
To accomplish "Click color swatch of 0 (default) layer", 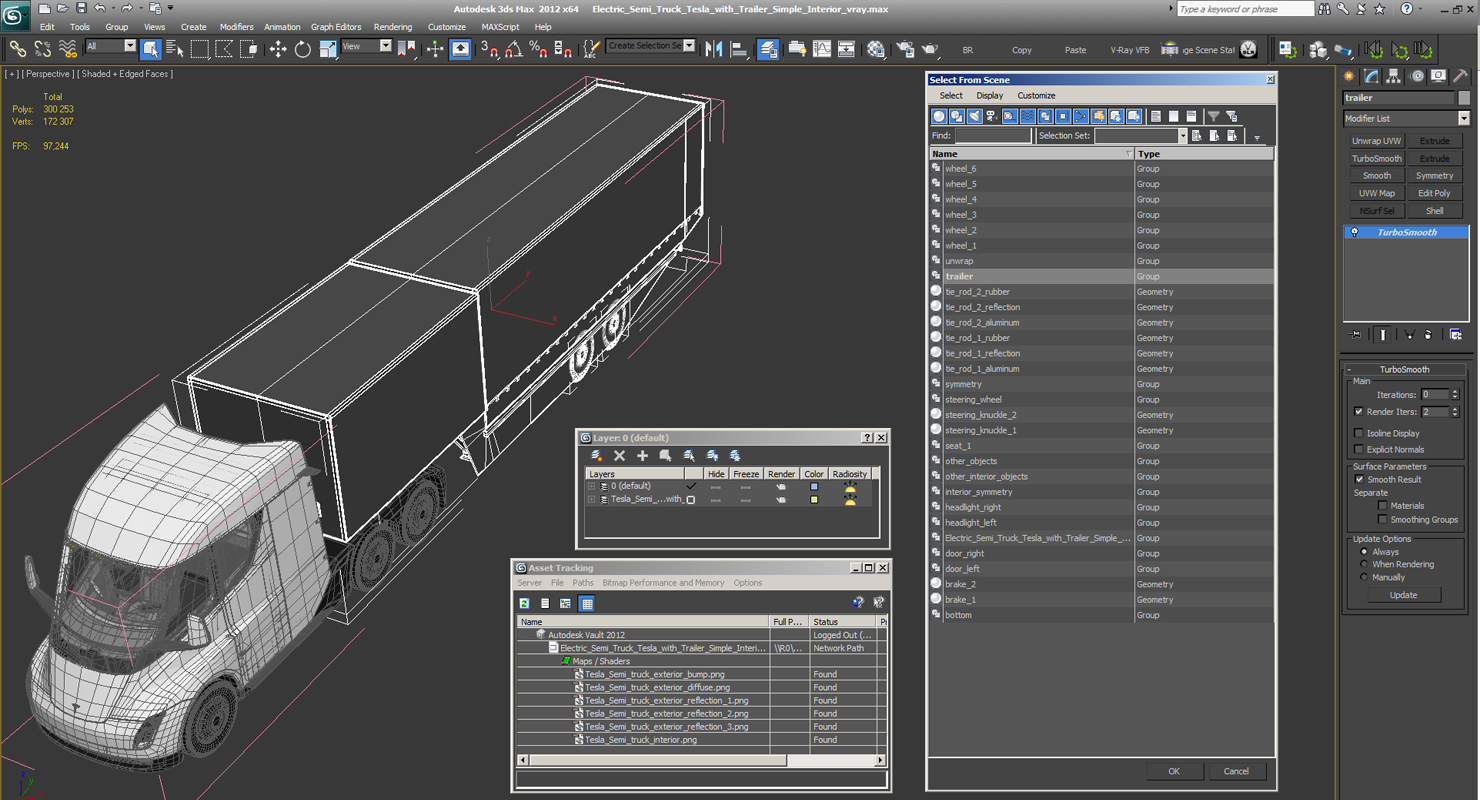I will click(x=814, y=486).
